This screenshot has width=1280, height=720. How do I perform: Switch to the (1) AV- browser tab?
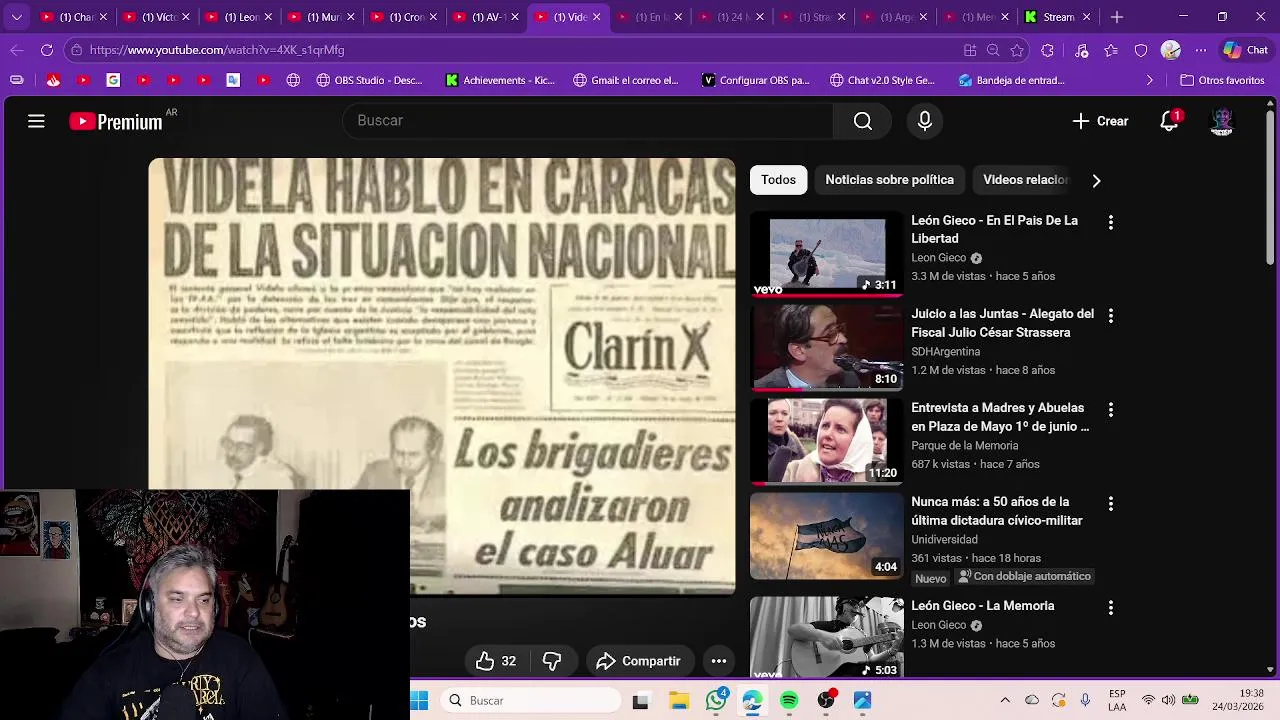(x=487, y=17)
